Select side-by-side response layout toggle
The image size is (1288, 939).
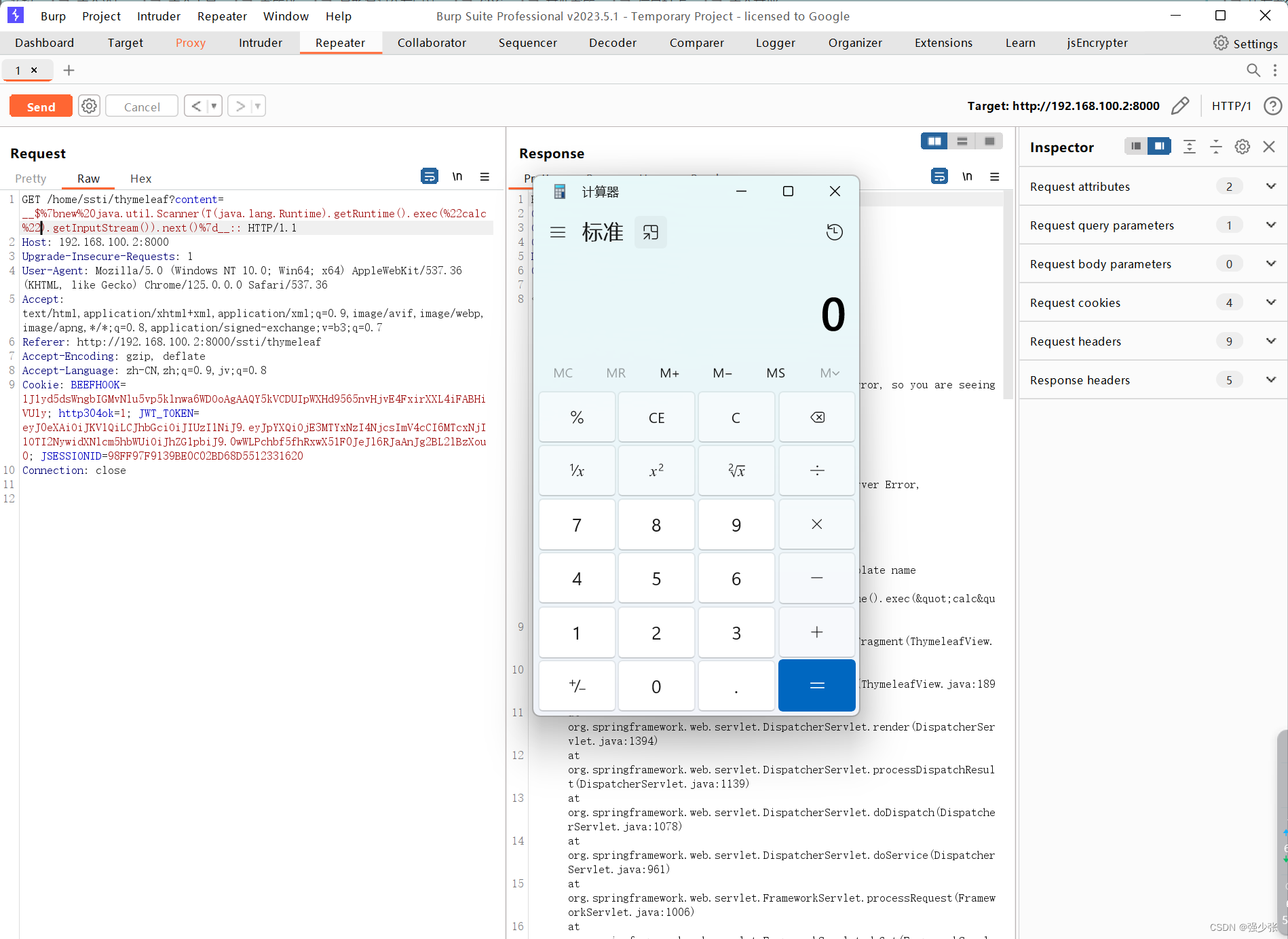tap(934, 141)
